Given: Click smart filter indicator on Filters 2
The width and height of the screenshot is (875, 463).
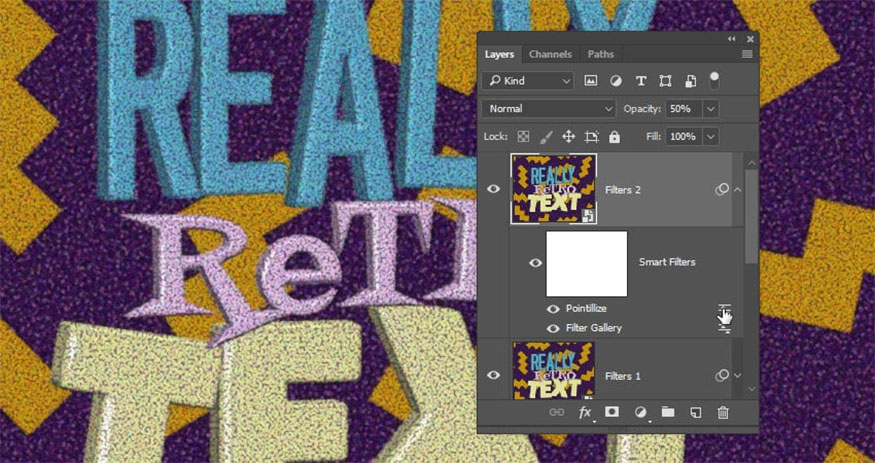Looking at the screenshot, I should (722, 190).
